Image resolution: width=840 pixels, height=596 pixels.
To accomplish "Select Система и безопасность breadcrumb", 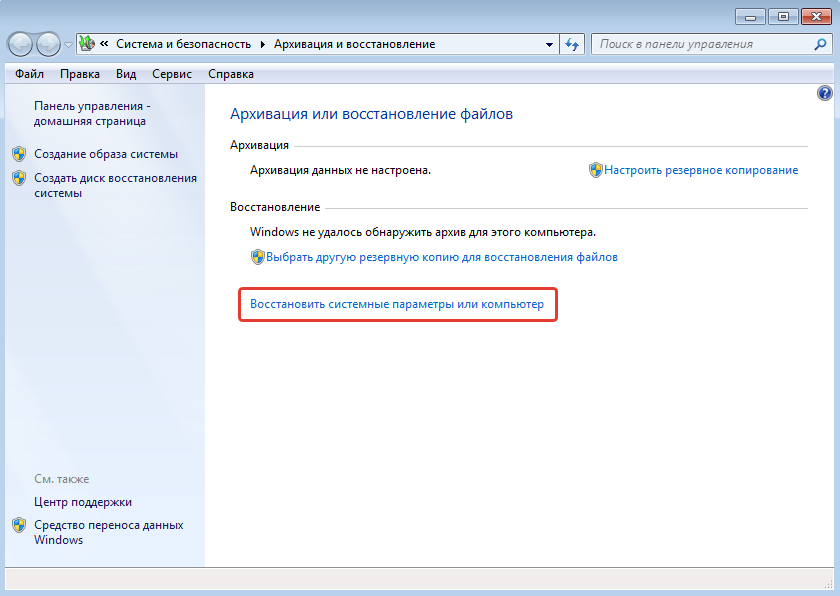I will (x=183, y=44).
